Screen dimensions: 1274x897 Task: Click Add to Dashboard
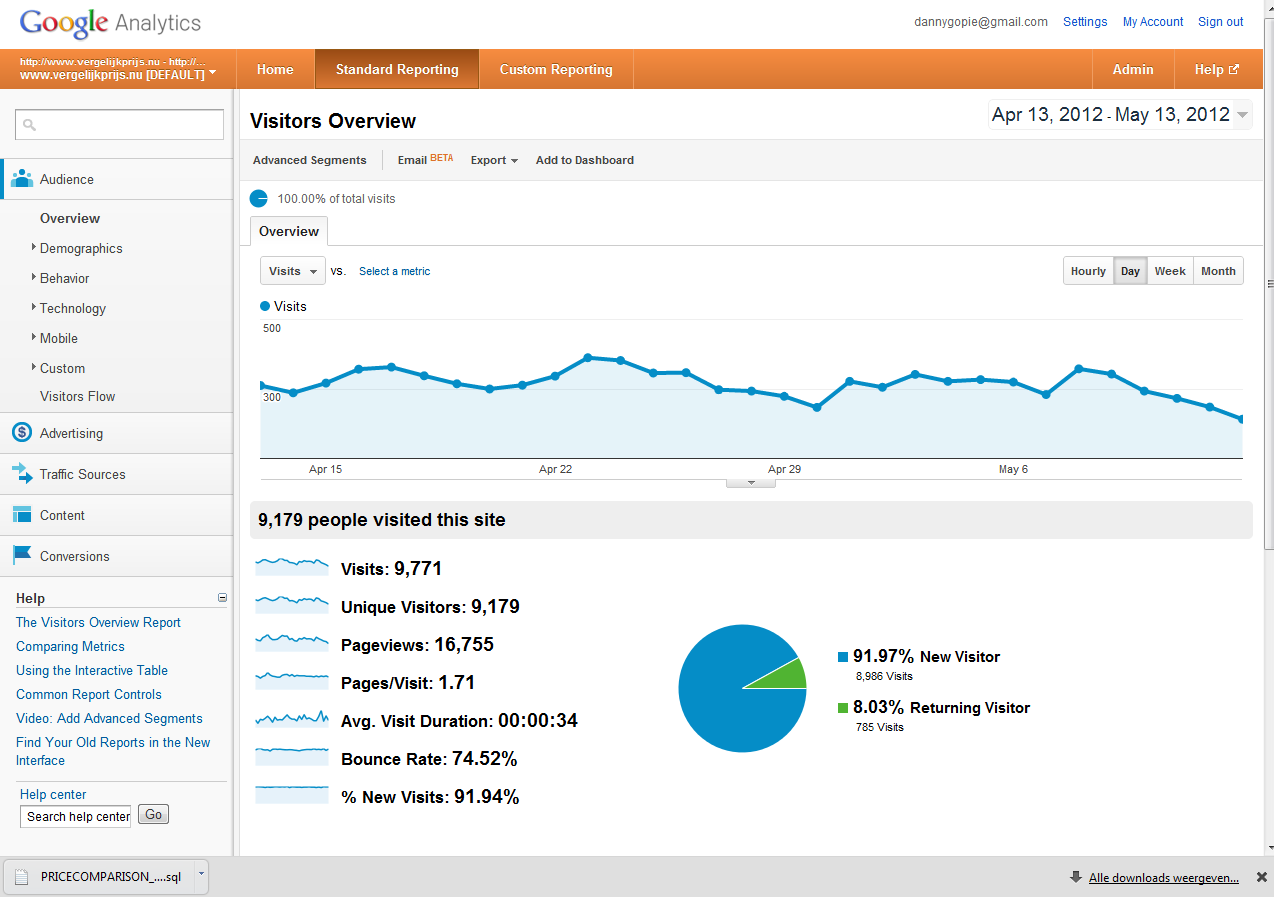click(x=585, y=160)
